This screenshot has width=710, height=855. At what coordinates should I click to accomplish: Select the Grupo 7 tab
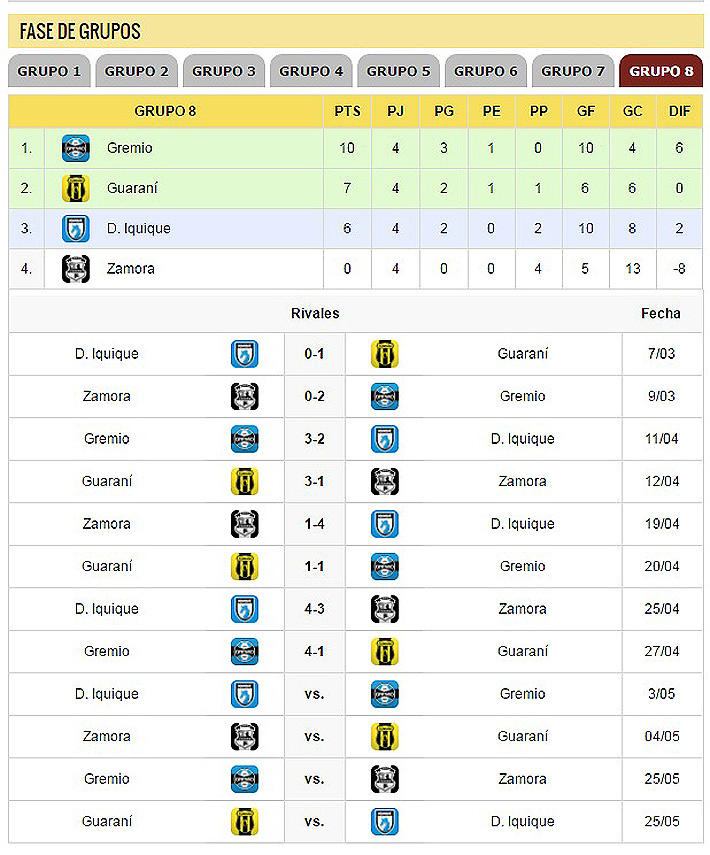pos(573,71)
